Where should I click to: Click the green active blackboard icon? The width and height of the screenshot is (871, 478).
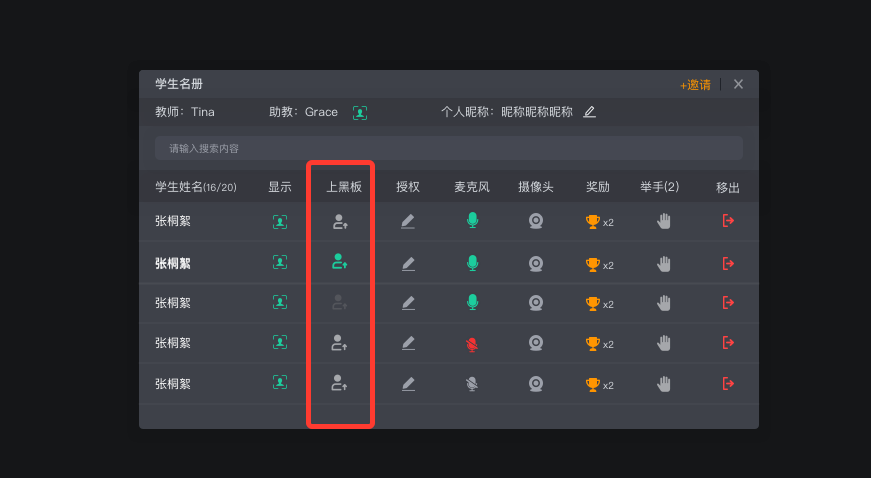(x=340, y=261)
